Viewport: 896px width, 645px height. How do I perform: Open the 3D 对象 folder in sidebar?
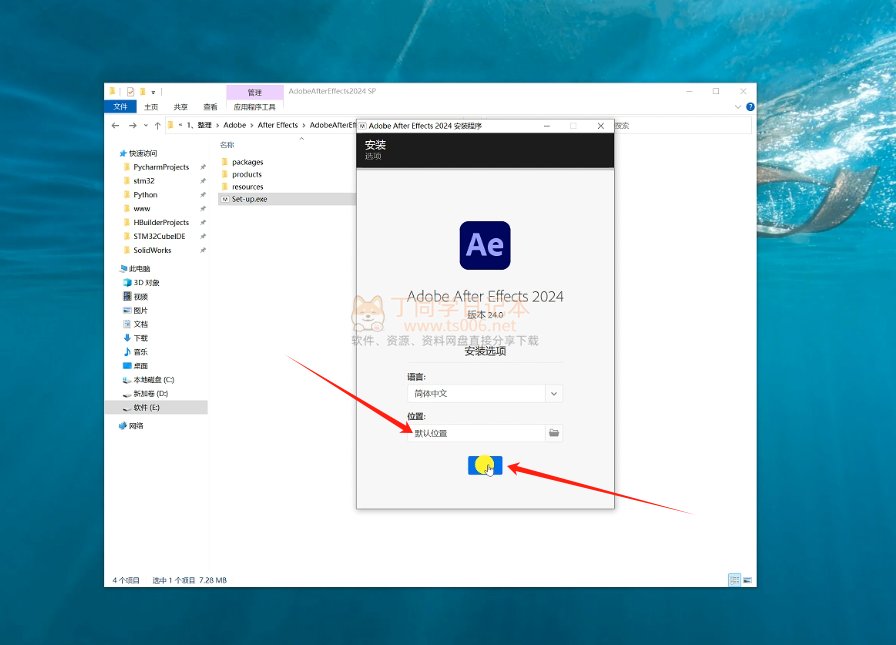point(146,282)
